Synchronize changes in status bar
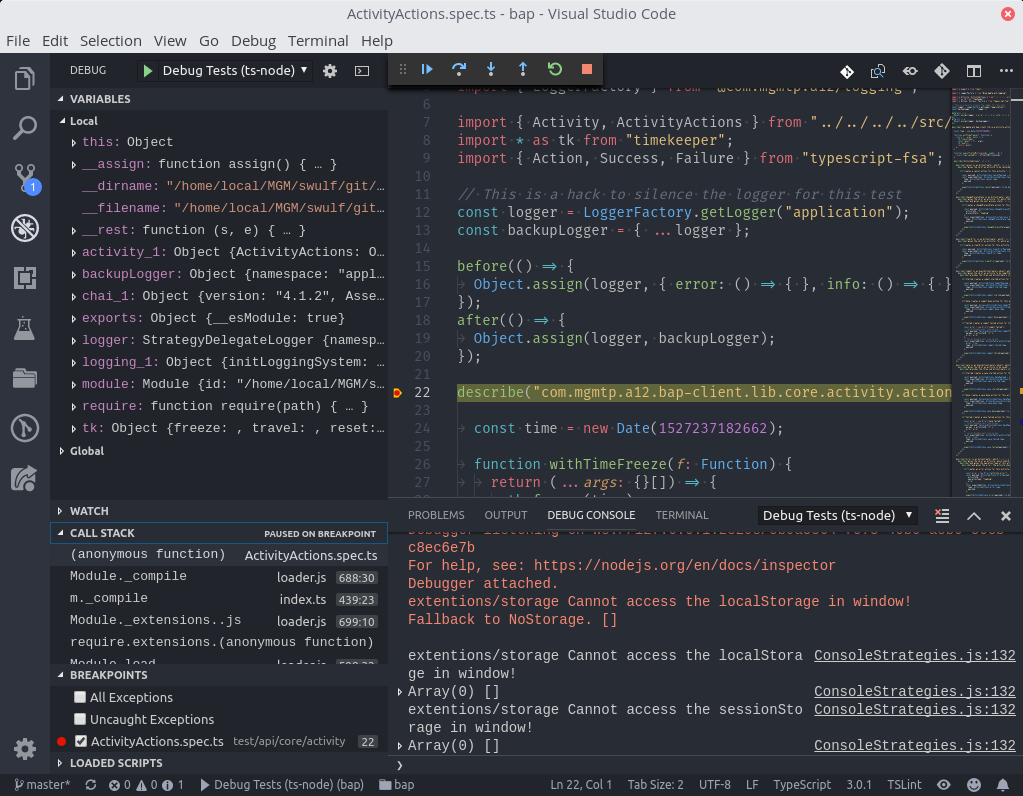 [x=91, y=784]
